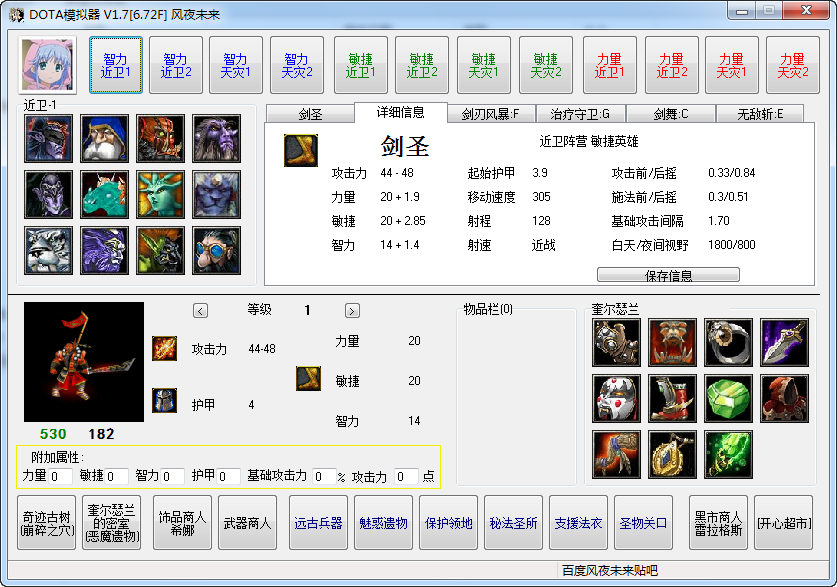Viewport: 837px width, 587px height.
Task: Select the 智力天灾2 hero category
Action: pos(298,64)
